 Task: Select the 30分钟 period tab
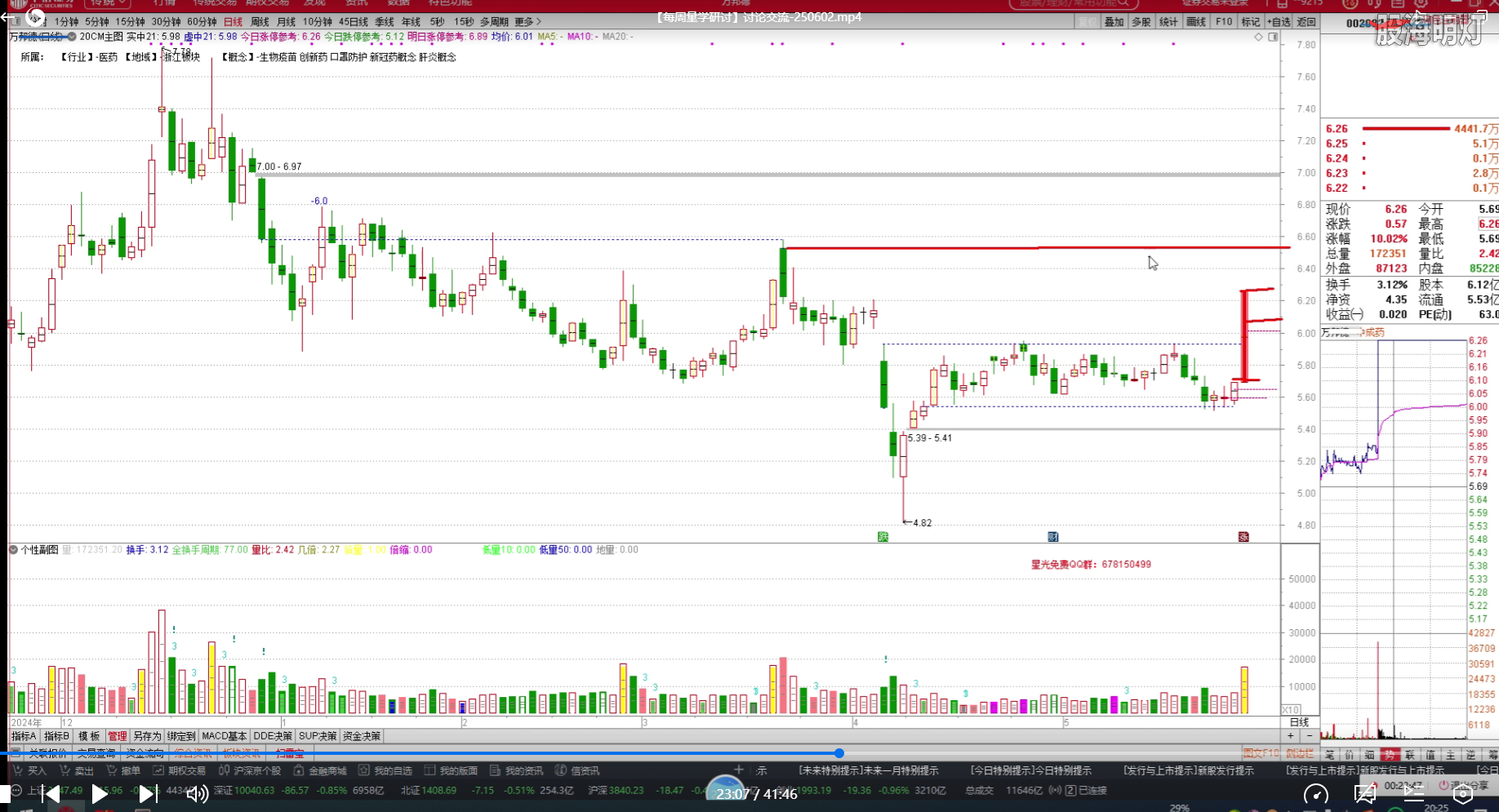click(166, 22)
